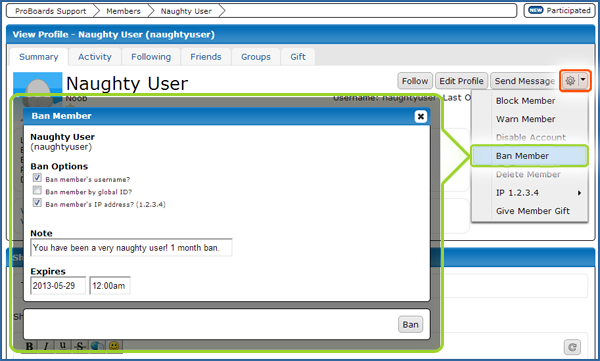Confirm with the Ban button
The height and width of the screenshot is (361, 600).
(x=410, y=325)
